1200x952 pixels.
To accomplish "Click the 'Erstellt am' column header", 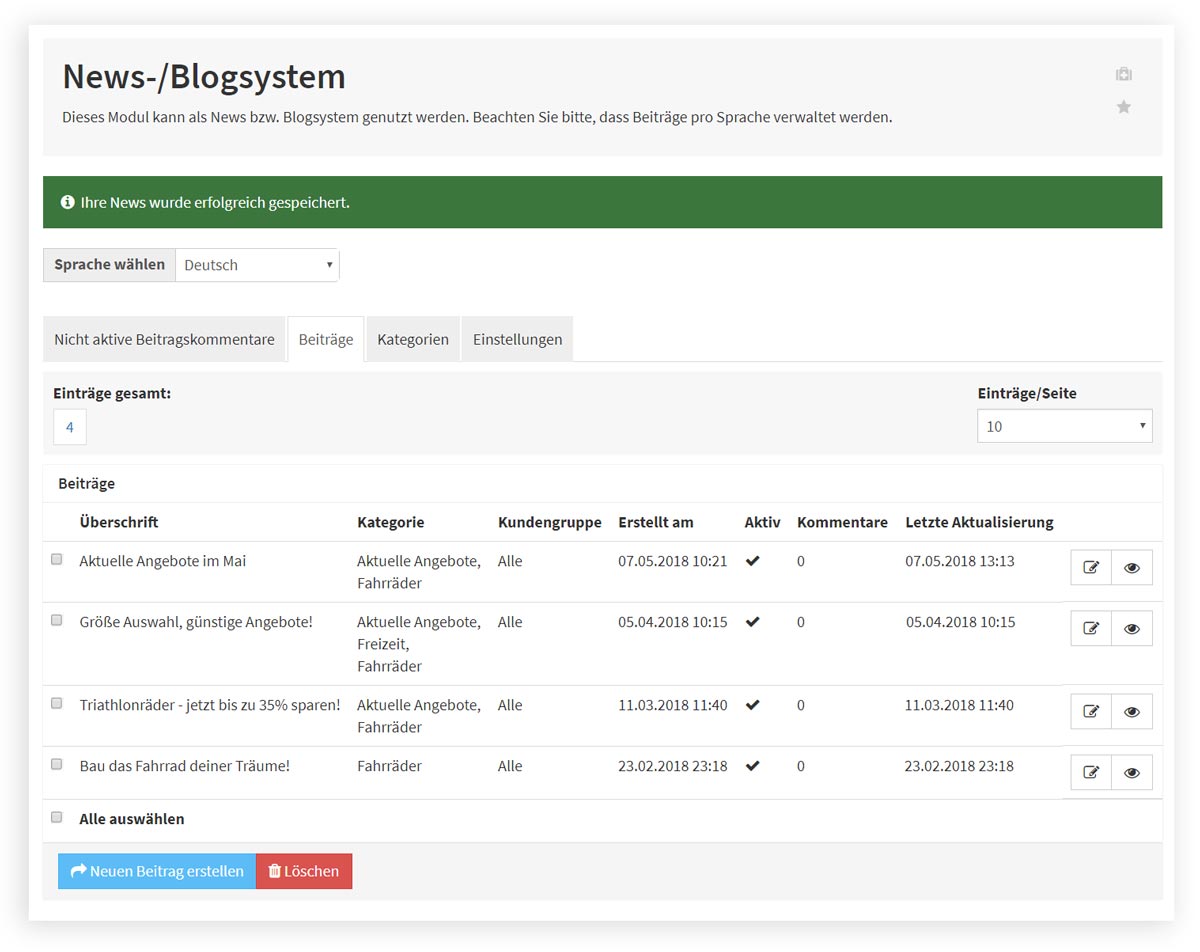I will (656, 522).
